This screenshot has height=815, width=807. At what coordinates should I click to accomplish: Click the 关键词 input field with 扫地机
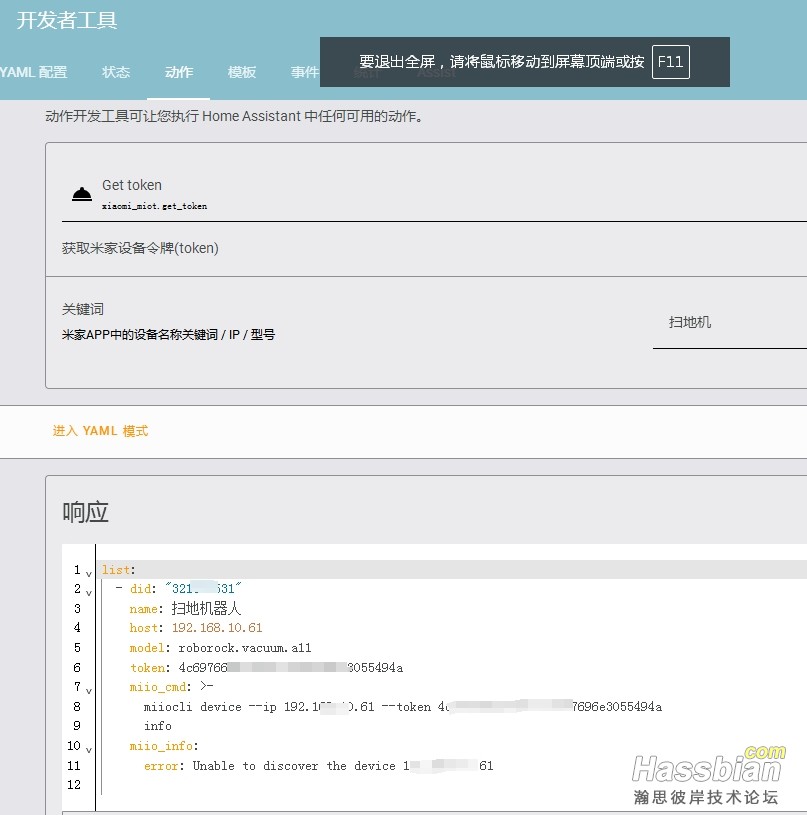tap(730, 323)
